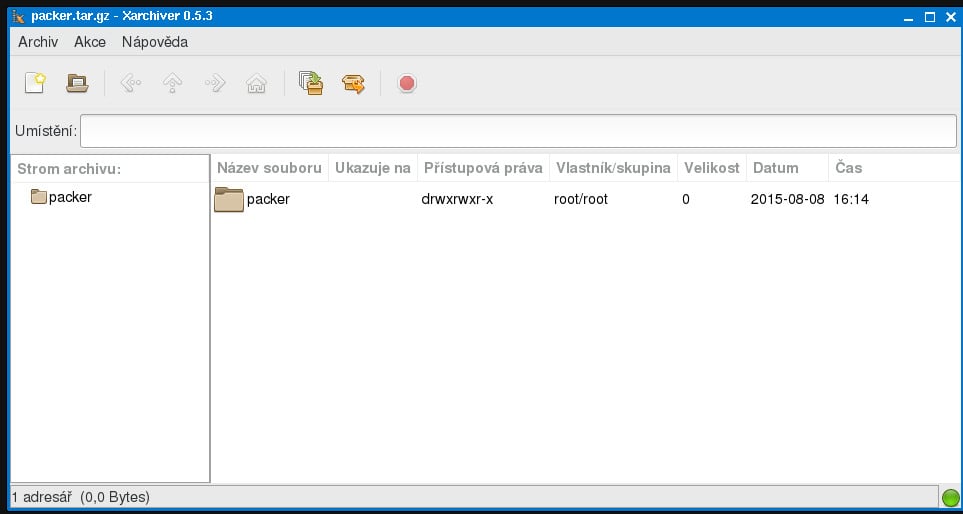Screen dimensions: 963x514
Task: Click the size value 0 cell
Action: tap(685, 199)
